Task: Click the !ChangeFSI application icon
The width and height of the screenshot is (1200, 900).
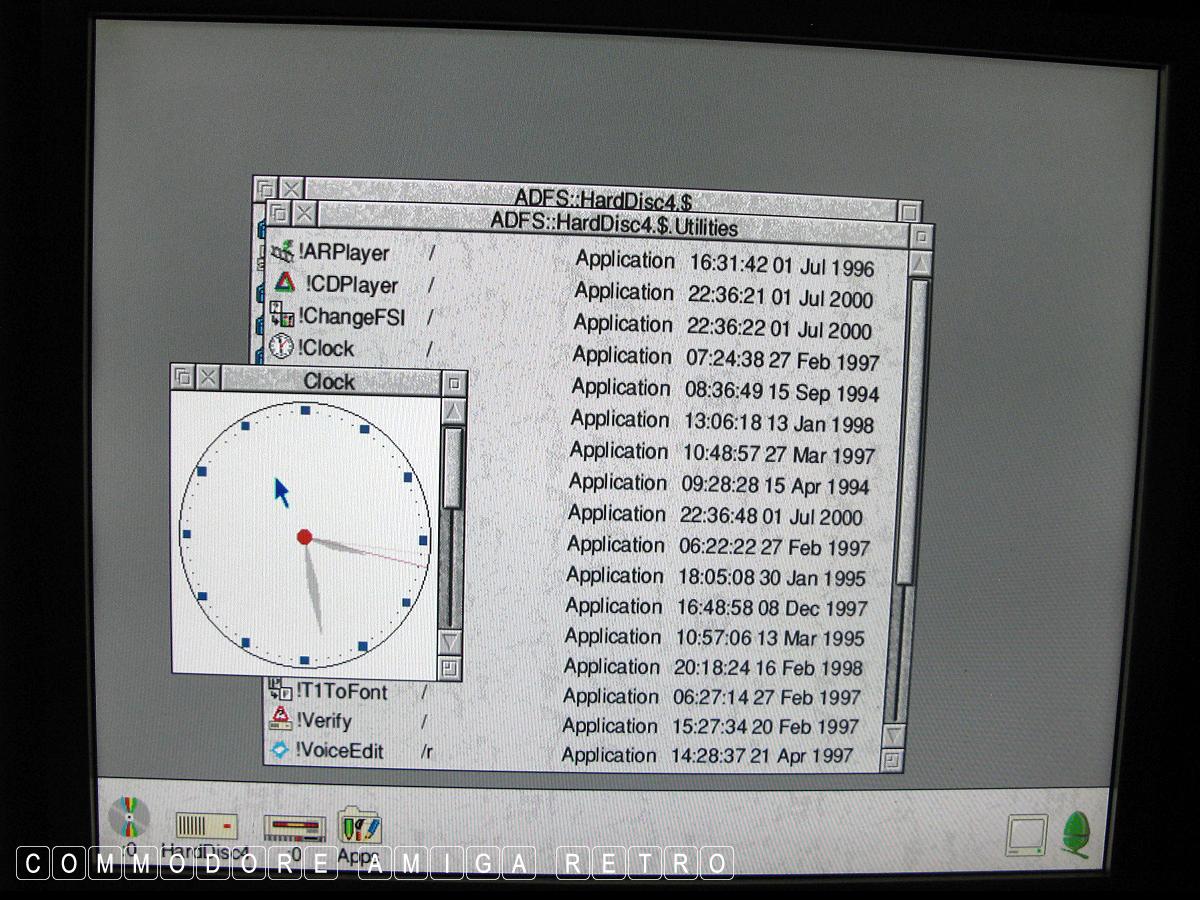Action: pos(283,316)
